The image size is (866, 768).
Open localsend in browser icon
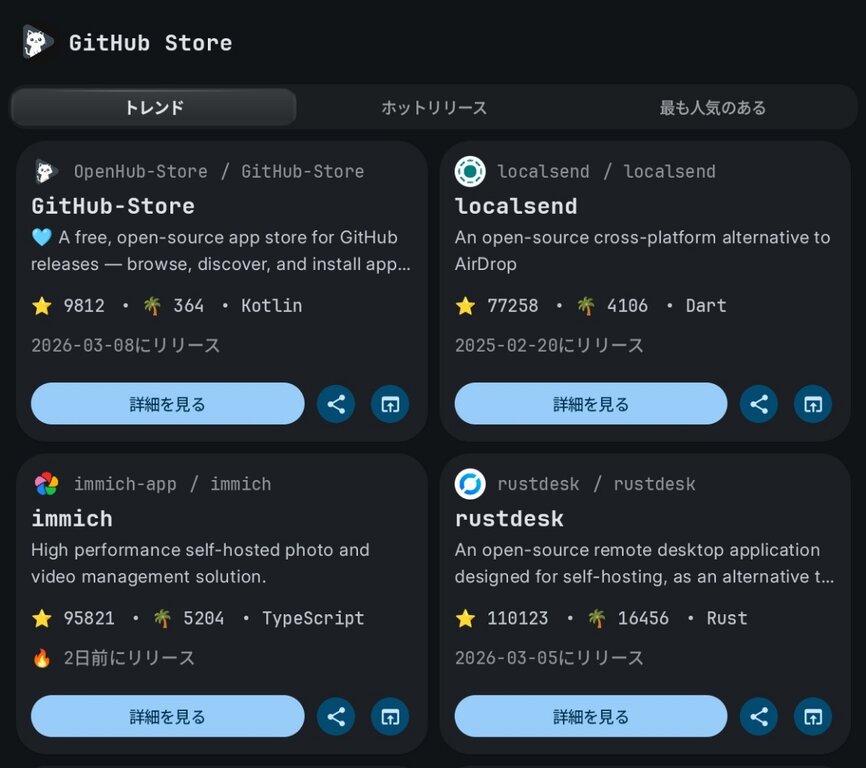(812, 404)
